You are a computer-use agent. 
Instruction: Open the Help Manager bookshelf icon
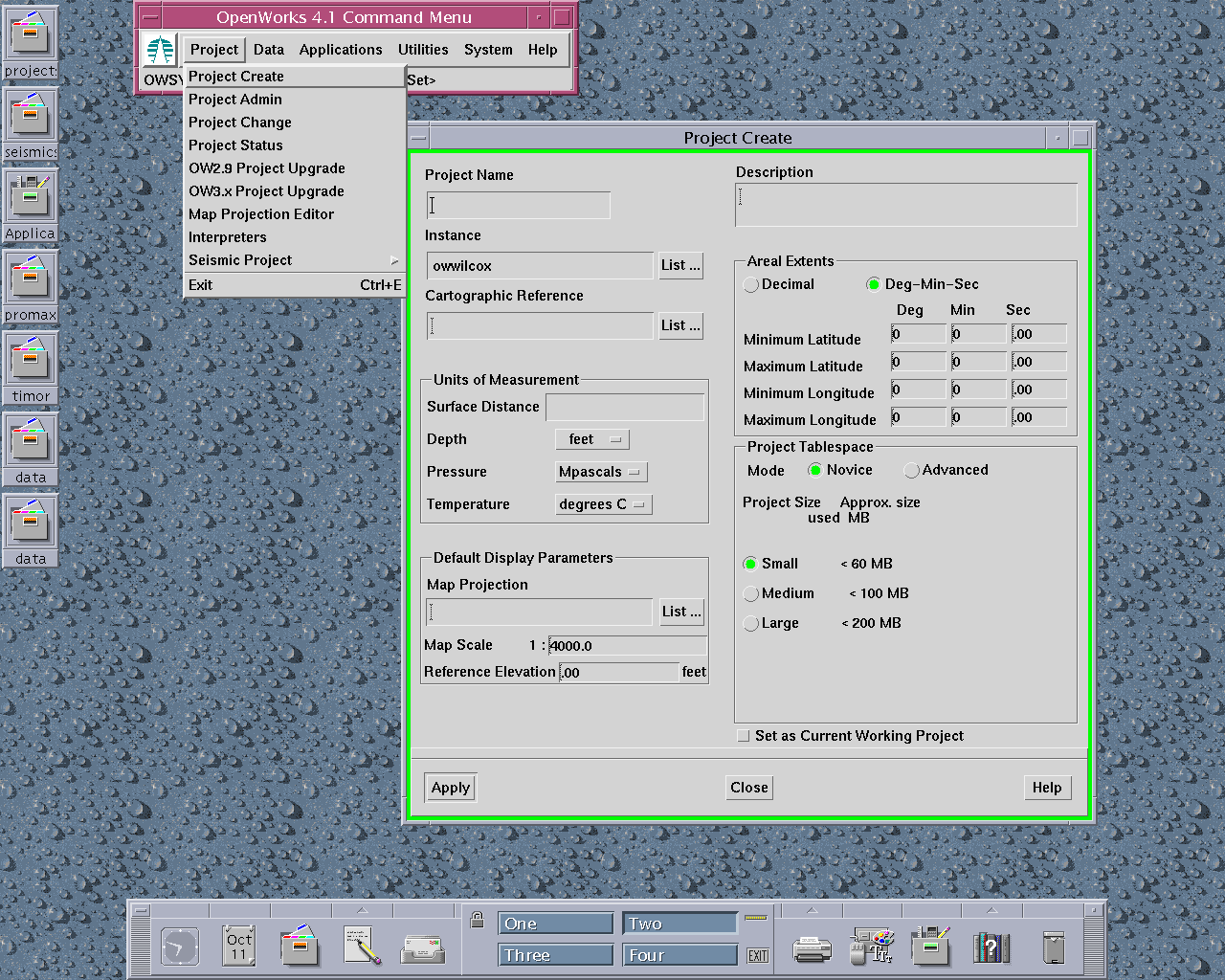point(991,947)
